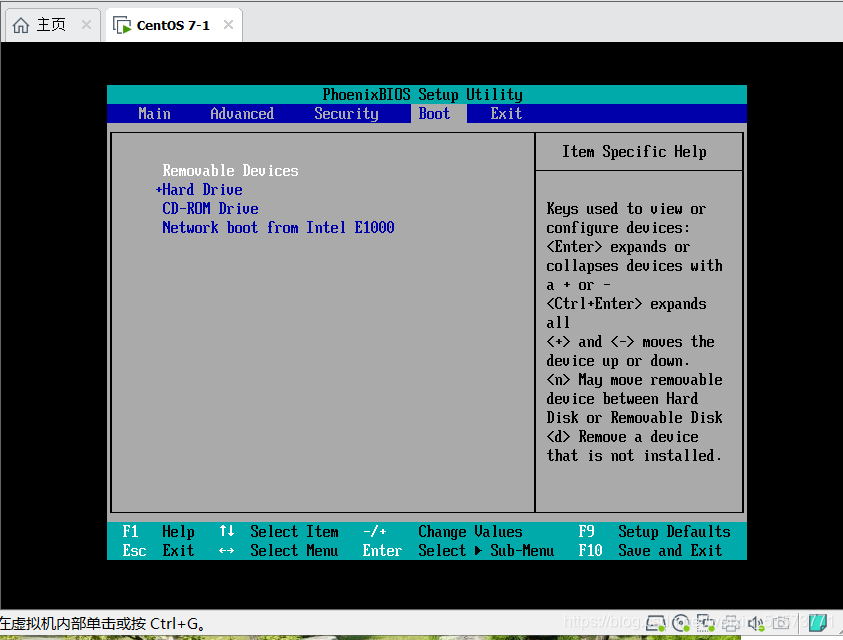
Task: Open the Exit BIOS menu
Action: point(506,113)
